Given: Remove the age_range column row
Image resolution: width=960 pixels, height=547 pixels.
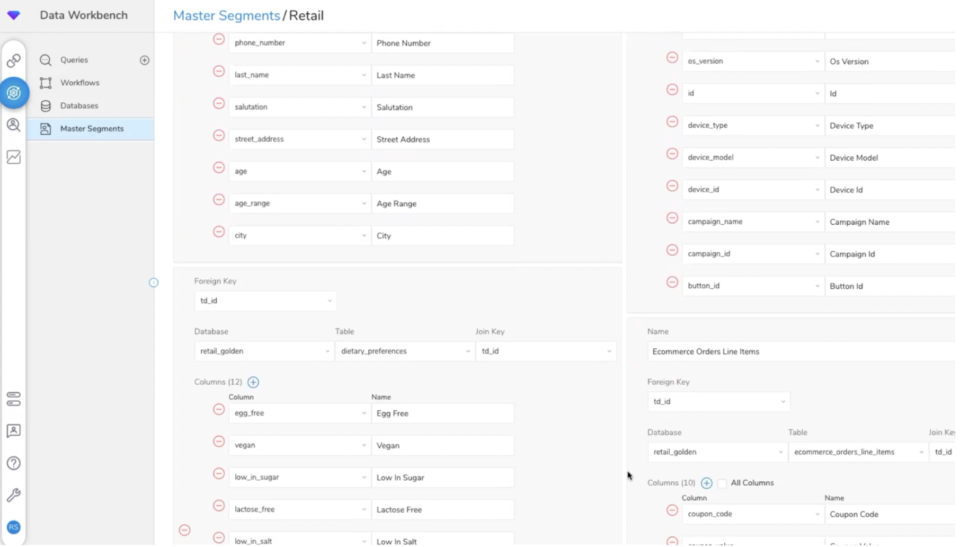Looking at the screenshot, I should tap(219, 200).
